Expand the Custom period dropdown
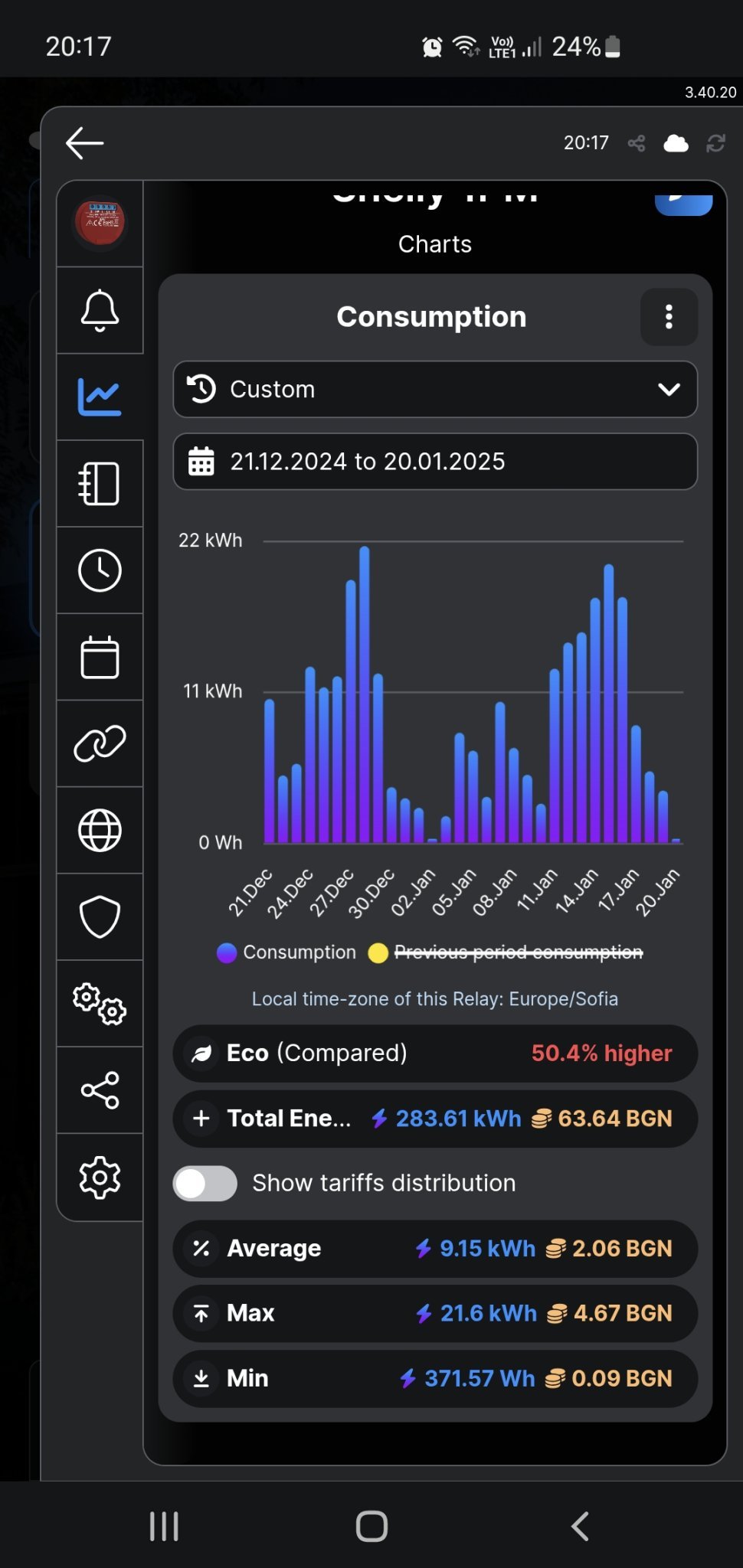The height and width of the screenshot is (1568, 743). tap(435, 389)
